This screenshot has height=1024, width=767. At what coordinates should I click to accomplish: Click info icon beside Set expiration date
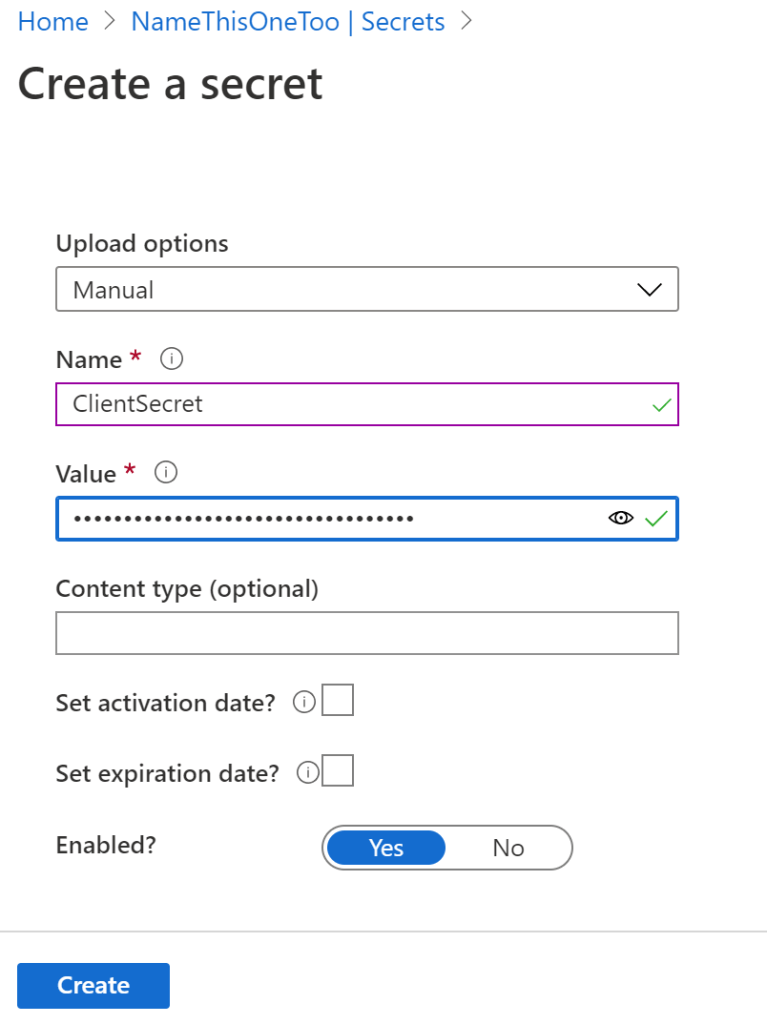point(308,773)
